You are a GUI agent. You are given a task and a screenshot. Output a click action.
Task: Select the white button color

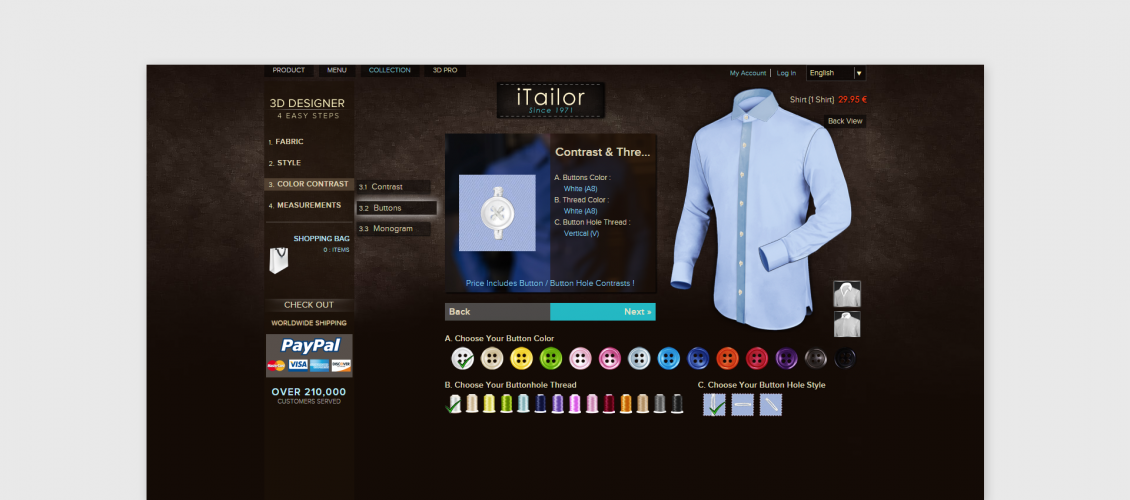tap(463, 358)
